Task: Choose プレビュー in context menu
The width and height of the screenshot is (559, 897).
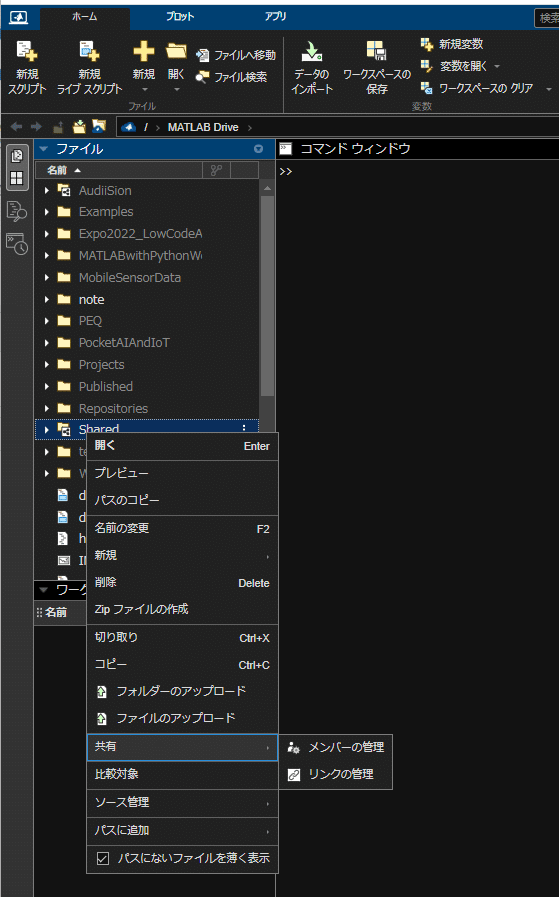Action: (x=182, y=474)
